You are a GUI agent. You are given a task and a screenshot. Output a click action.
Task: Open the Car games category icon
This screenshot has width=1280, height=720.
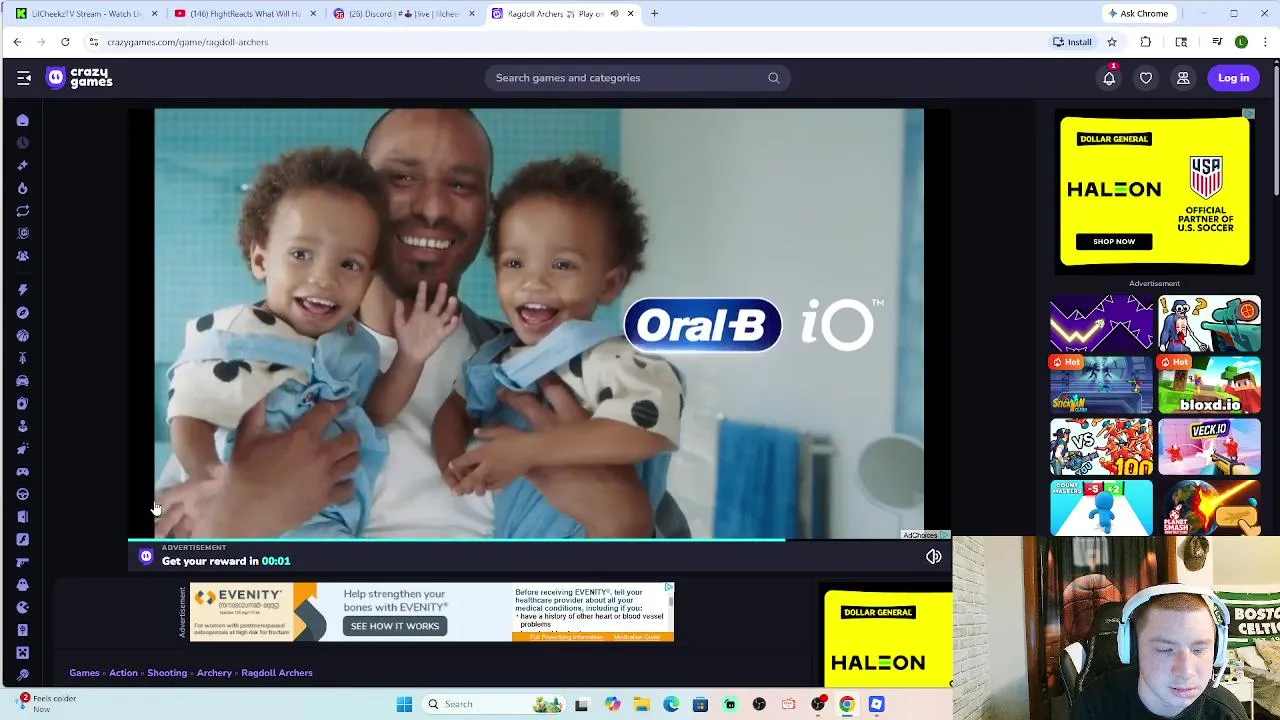tap(22, 380)
